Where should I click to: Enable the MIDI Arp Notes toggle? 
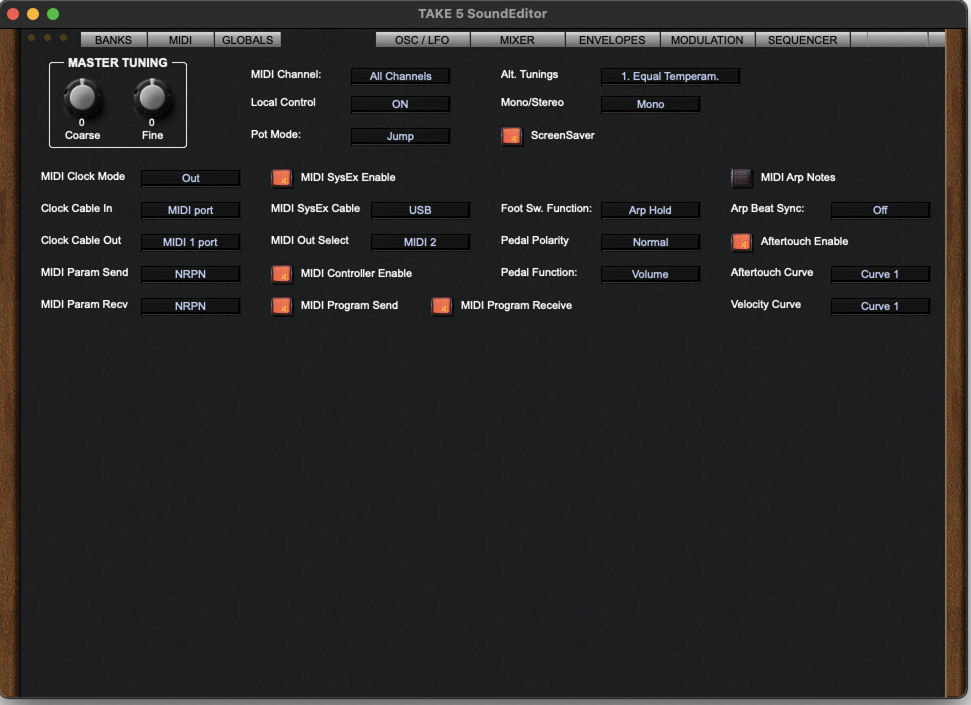pos(741,178)
